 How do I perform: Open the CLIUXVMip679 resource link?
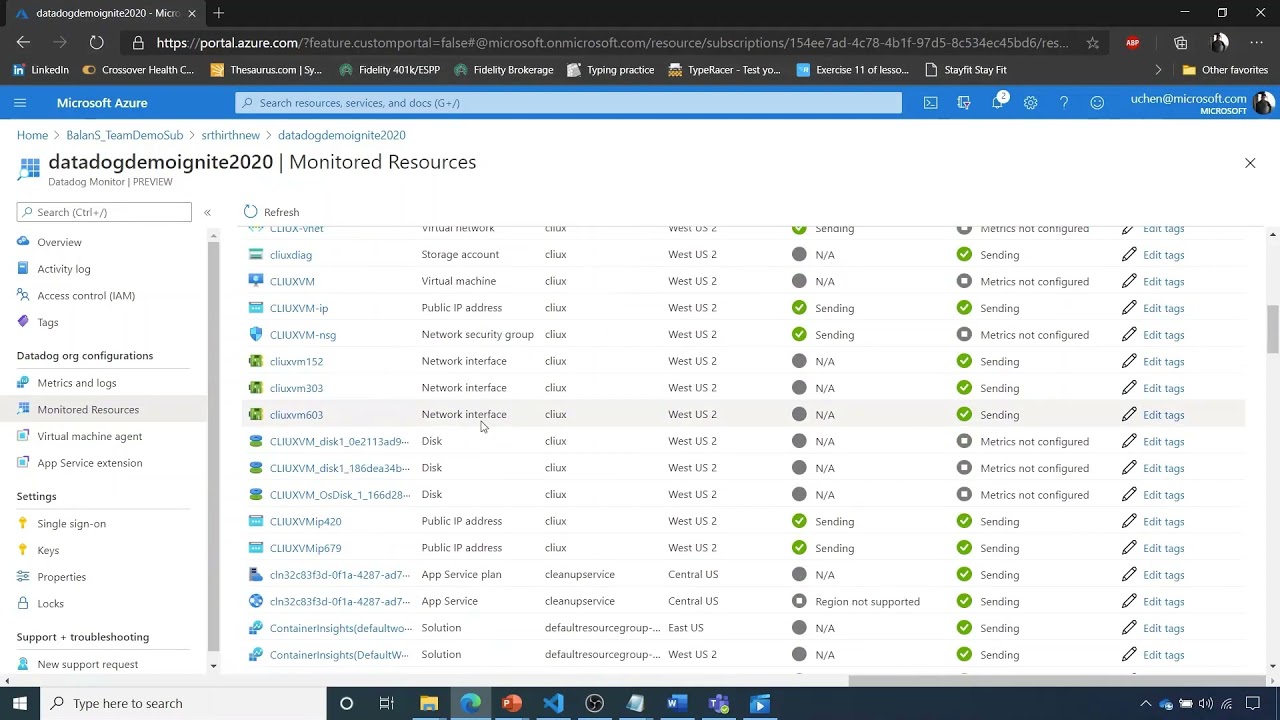point(305,548)
